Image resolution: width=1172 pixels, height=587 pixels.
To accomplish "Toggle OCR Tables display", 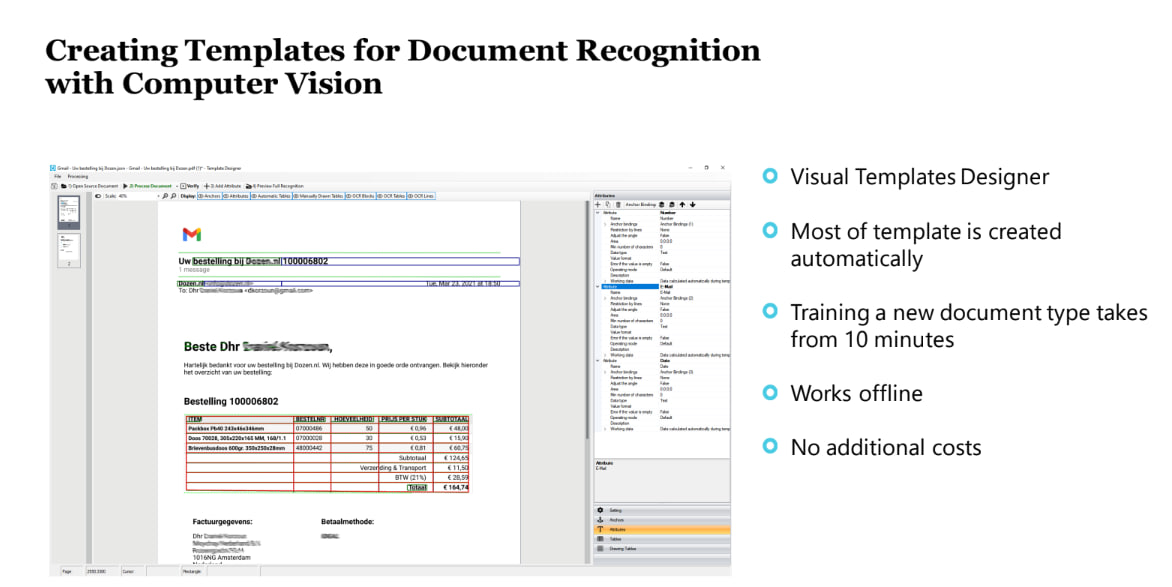I will coord(392,196).
